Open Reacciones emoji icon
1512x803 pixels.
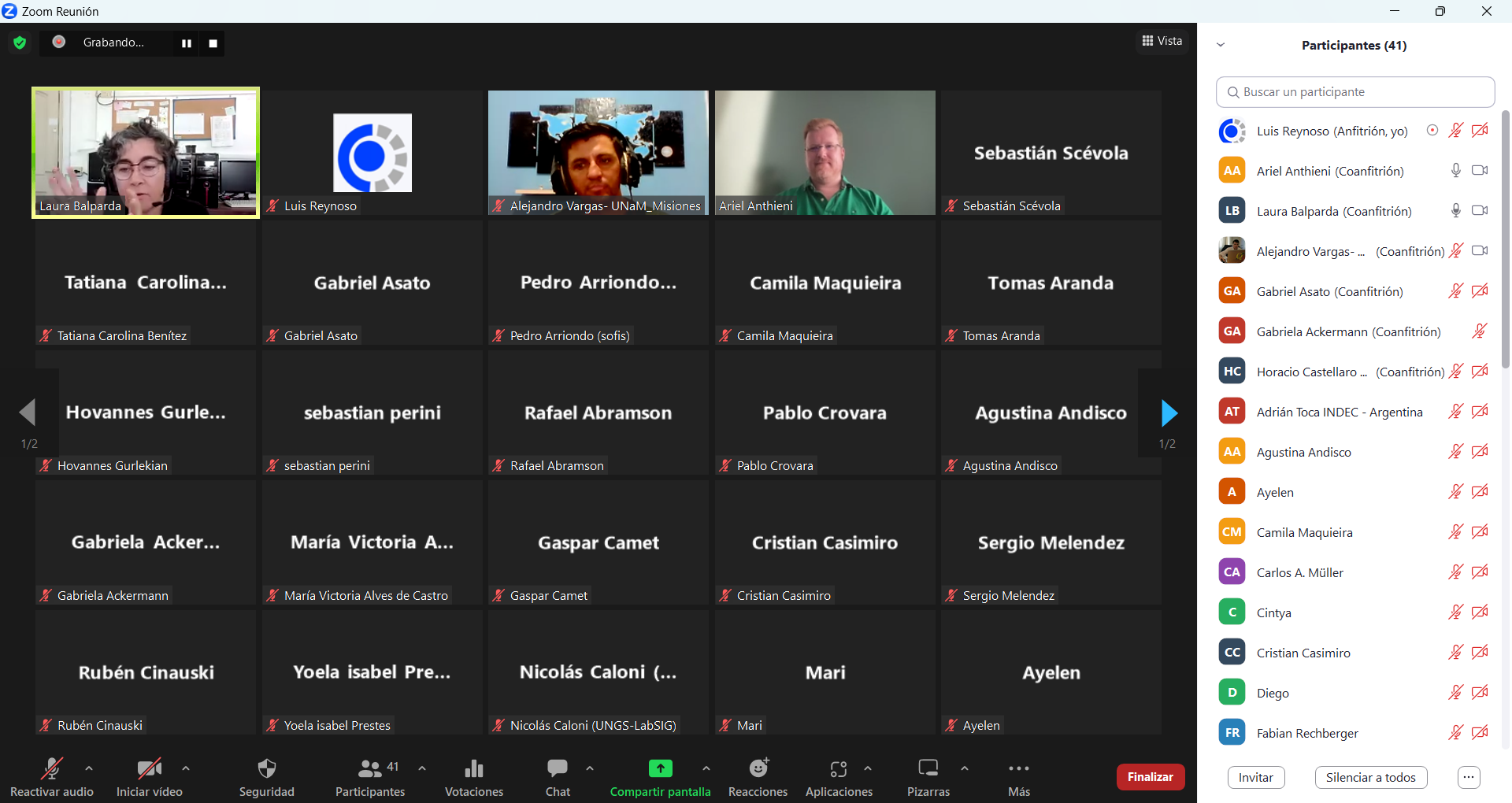point(758,769)
